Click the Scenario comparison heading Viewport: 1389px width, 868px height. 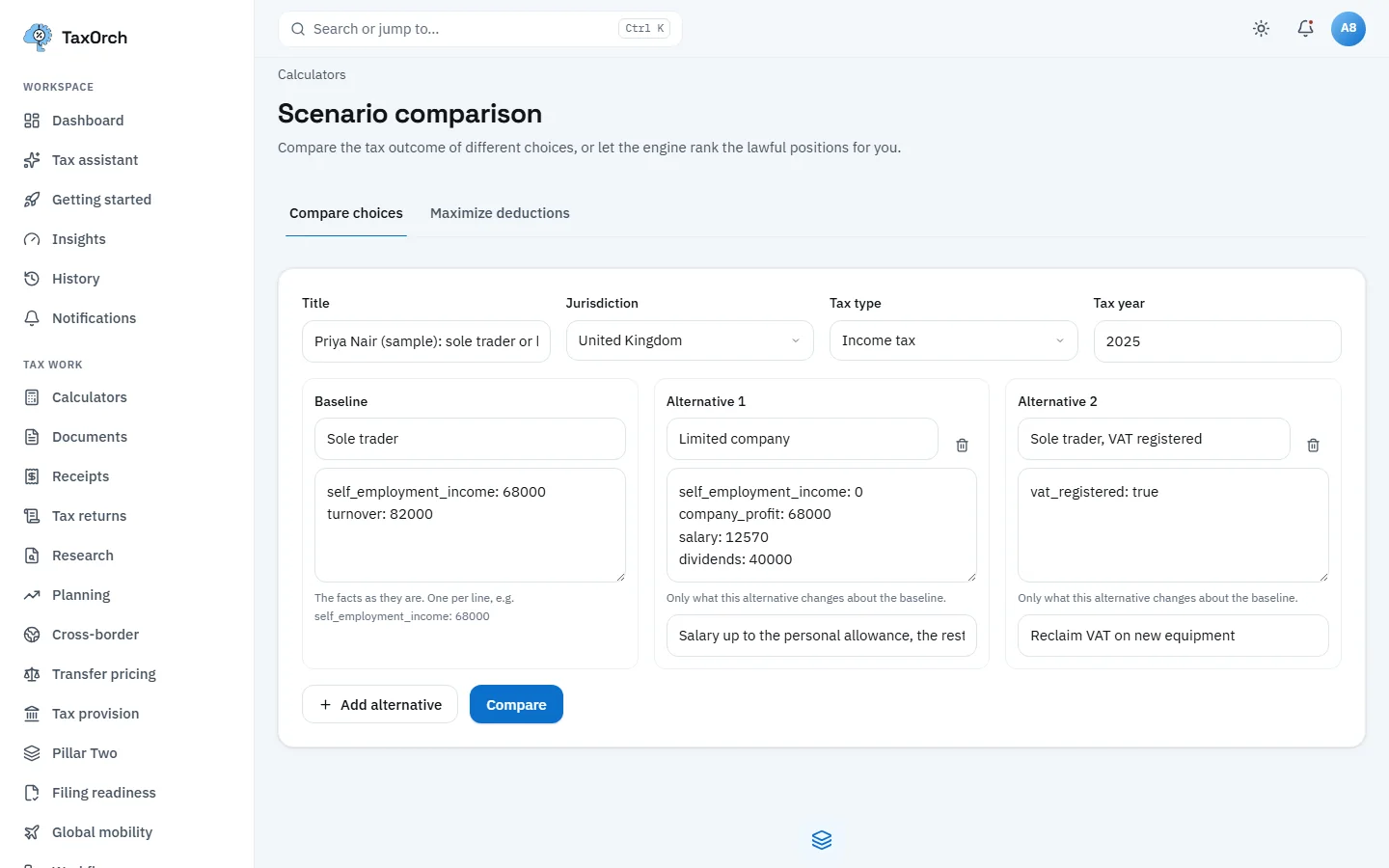pos(410,114)
